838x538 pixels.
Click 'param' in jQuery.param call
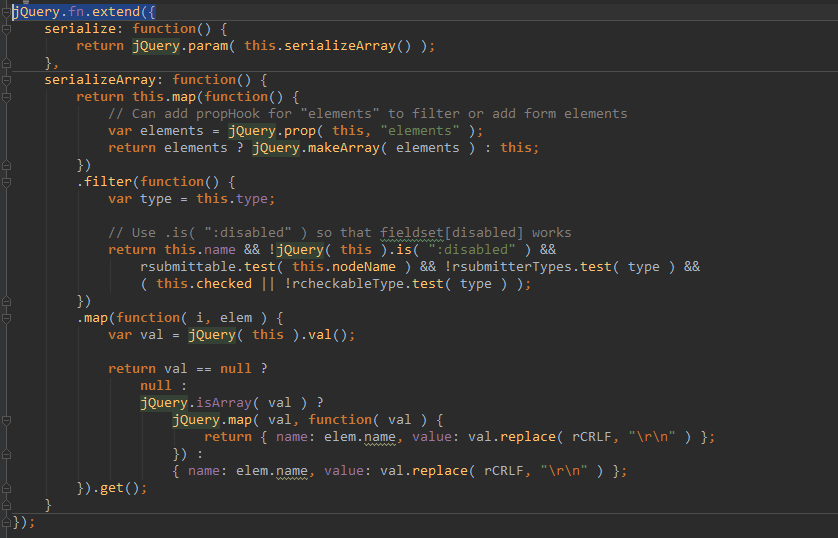coord(208,46)
